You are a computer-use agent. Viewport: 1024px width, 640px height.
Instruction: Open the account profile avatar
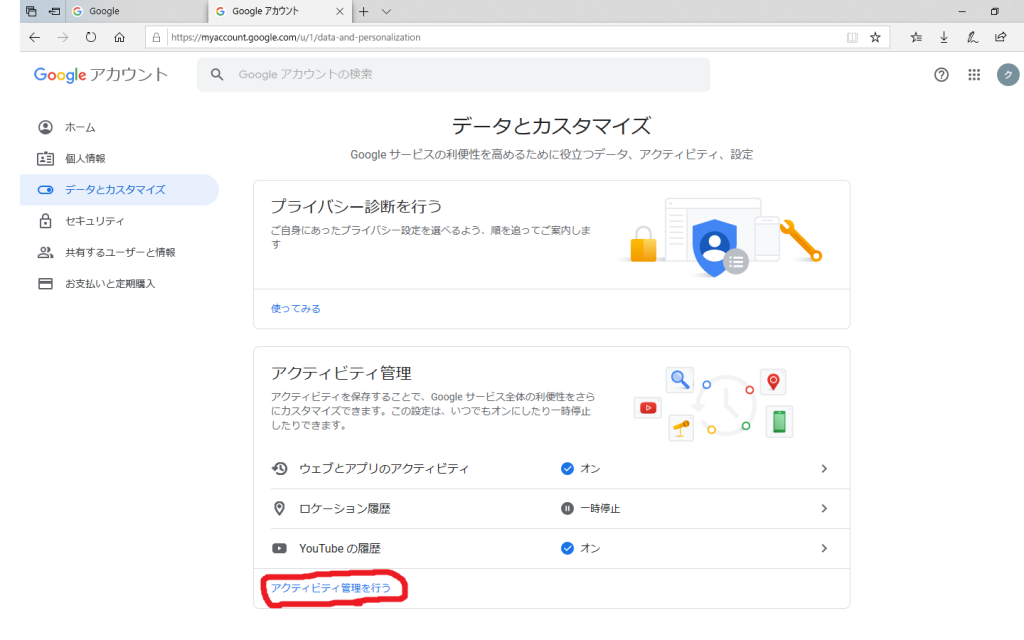pyautogui.click(x=1008, y=74)
